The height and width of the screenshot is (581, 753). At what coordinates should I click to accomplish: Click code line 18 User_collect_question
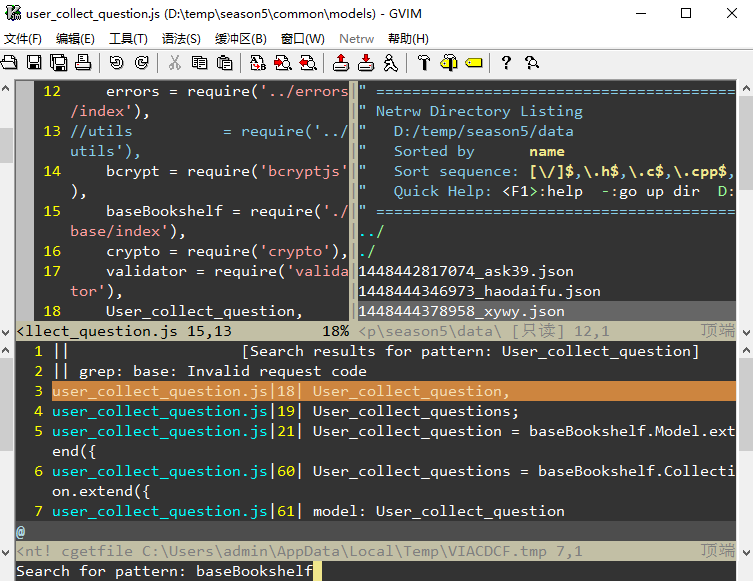pyautogui.click(x=204, y=311)
